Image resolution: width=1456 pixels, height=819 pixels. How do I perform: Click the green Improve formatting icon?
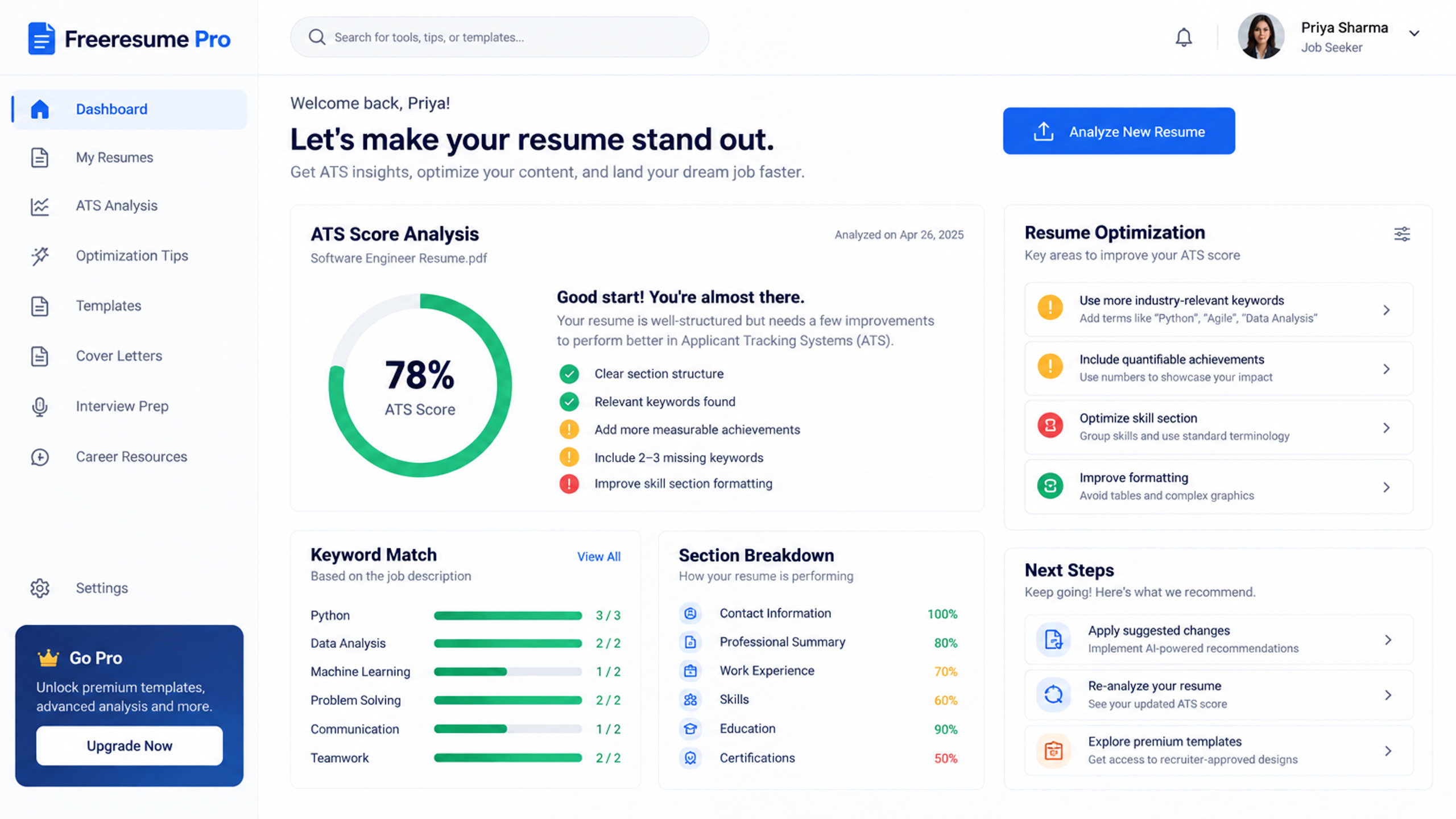click(x=1050, y=486)
